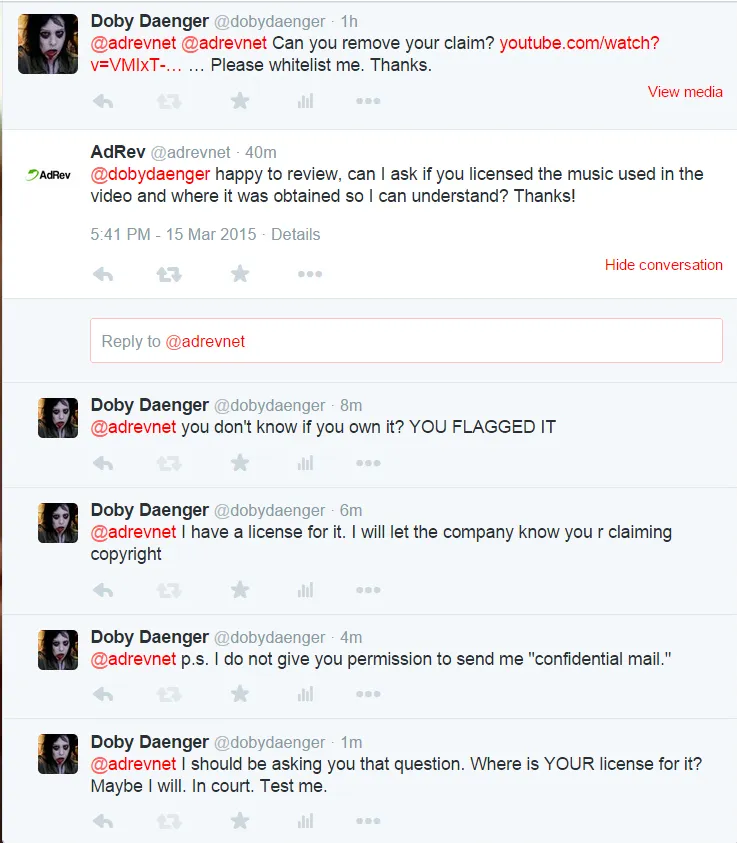The width and height of the screenshot is (737, 843).
Task: Favorite the "Test me" tweet
Action: [240, 821]
